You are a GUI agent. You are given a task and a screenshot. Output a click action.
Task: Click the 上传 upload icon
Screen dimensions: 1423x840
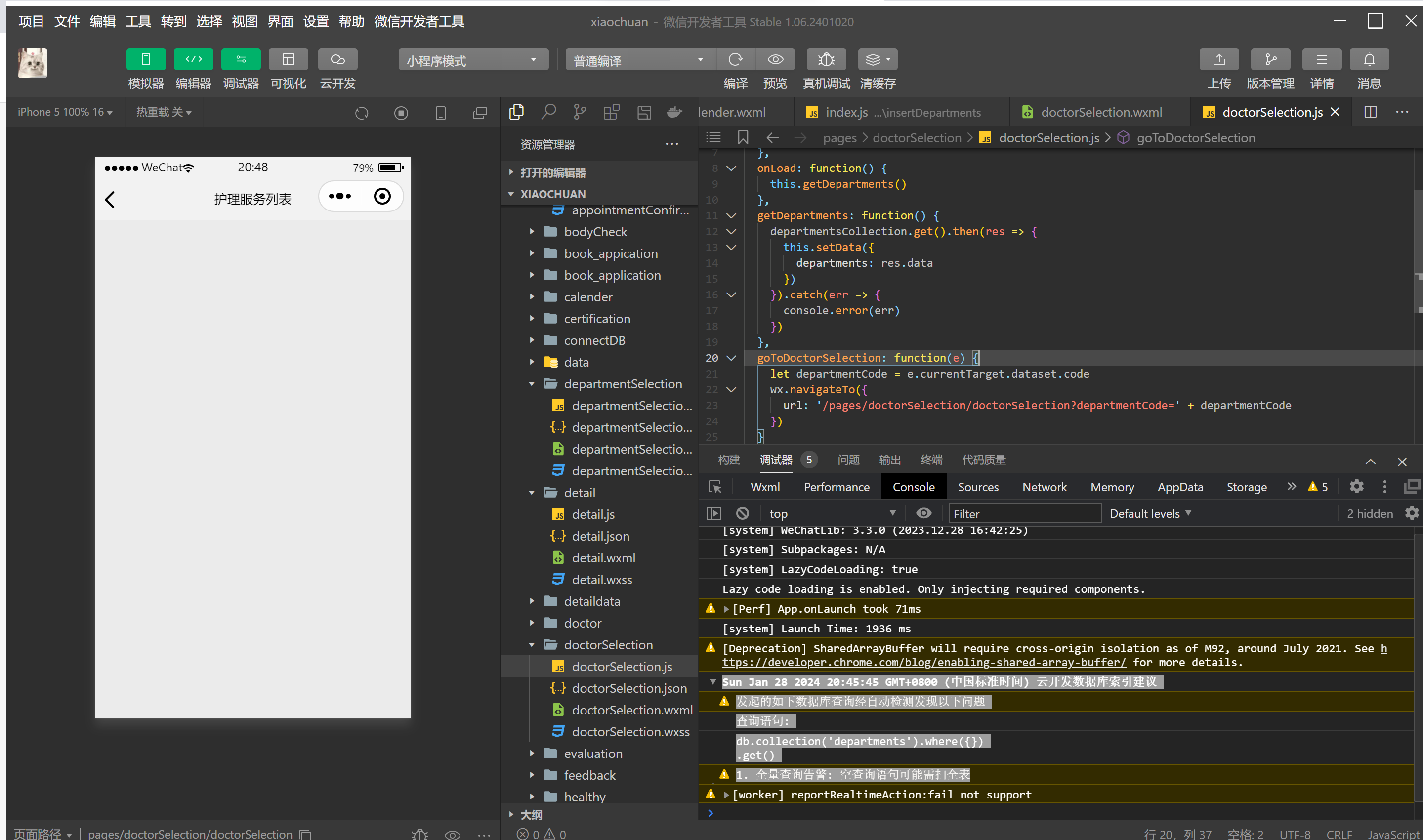pyautogui.click(x=1218, y=59)
